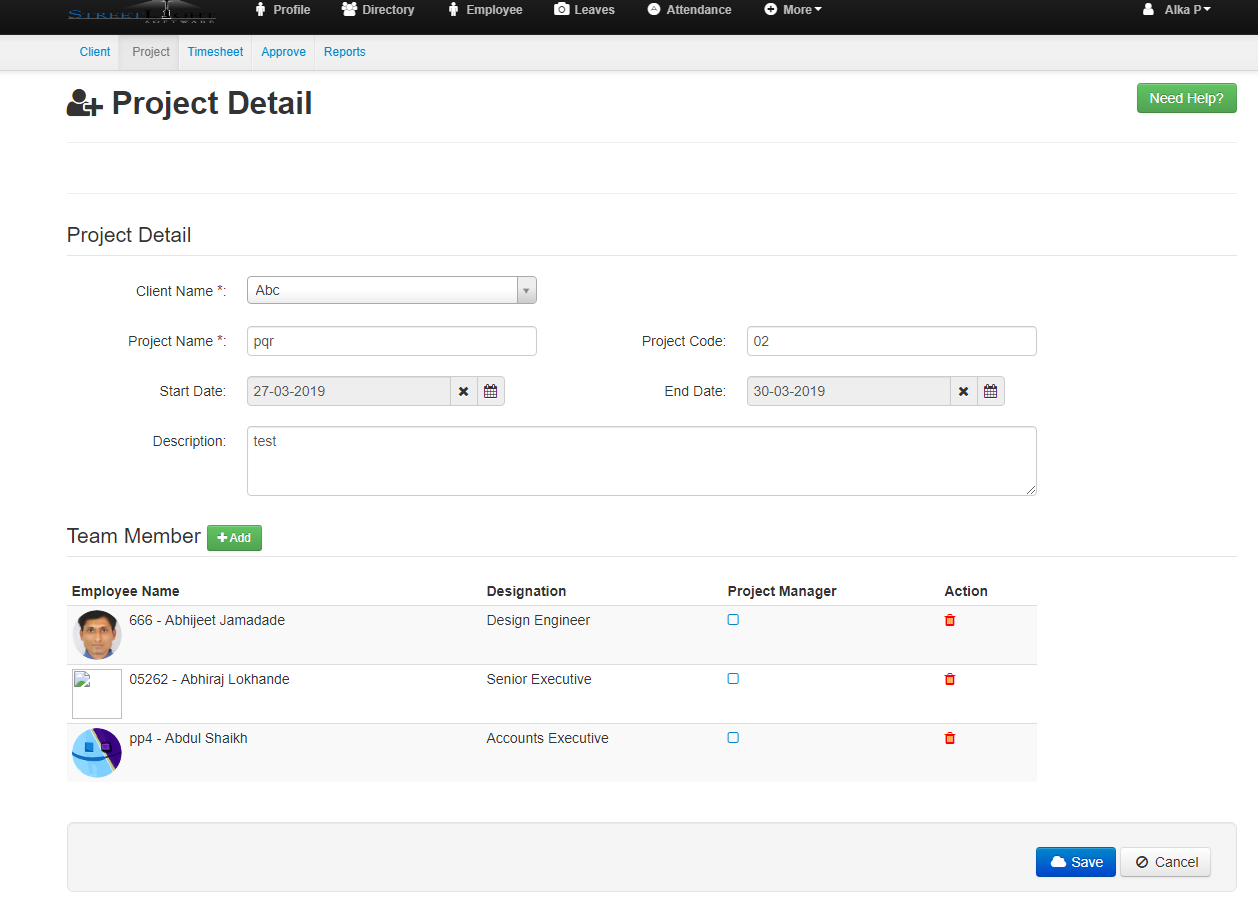Mark Abhijeet Jamadade as Project Manager
Viewport: 1258px width, 911px height.
point(733,620)
